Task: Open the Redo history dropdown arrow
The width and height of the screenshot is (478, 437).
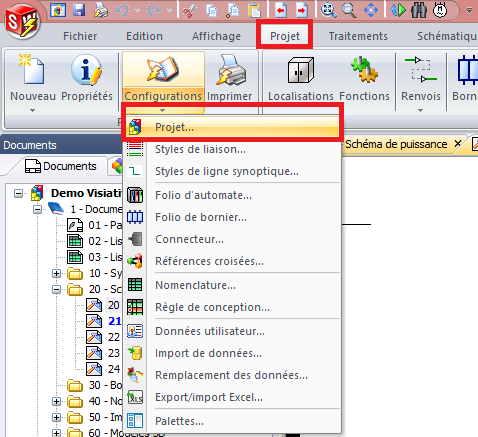Action: (169, 10)
